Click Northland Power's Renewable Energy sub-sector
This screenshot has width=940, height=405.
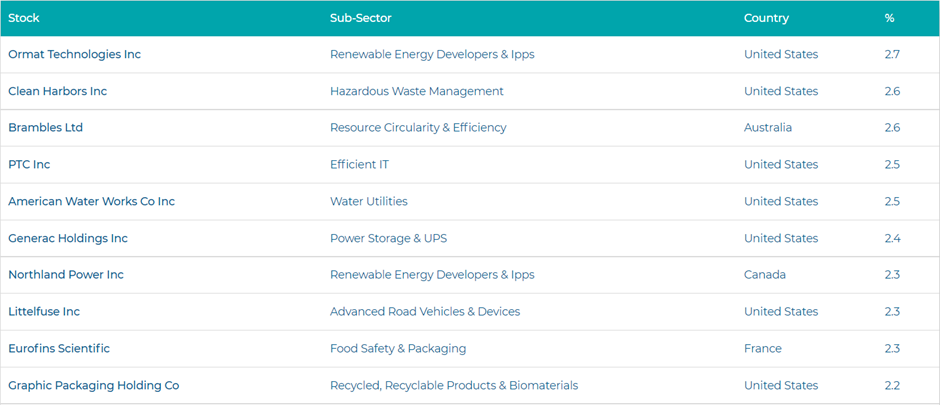click(x=432, y=275)
